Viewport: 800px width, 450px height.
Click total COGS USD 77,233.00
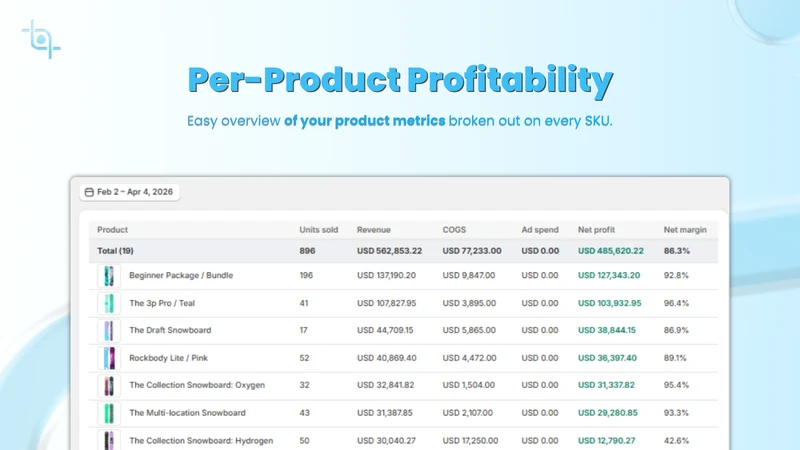click(472, 251)
